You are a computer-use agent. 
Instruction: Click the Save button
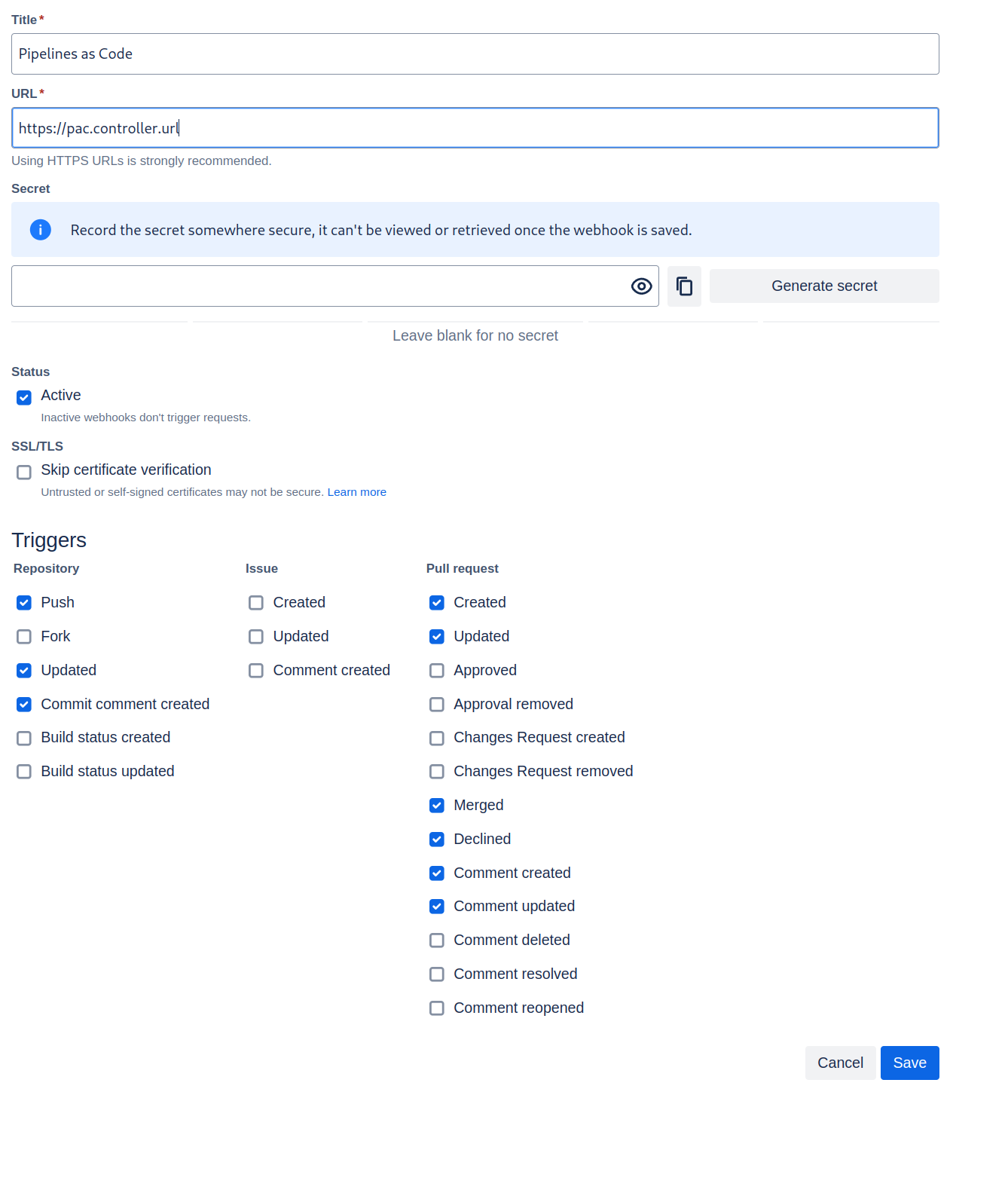pyautogui.click(x=909, y=1063)
